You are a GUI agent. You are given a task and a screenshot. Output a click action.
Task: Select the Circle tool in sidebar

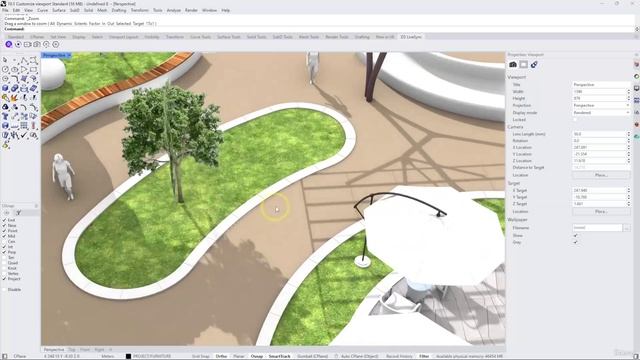(5, 69)
